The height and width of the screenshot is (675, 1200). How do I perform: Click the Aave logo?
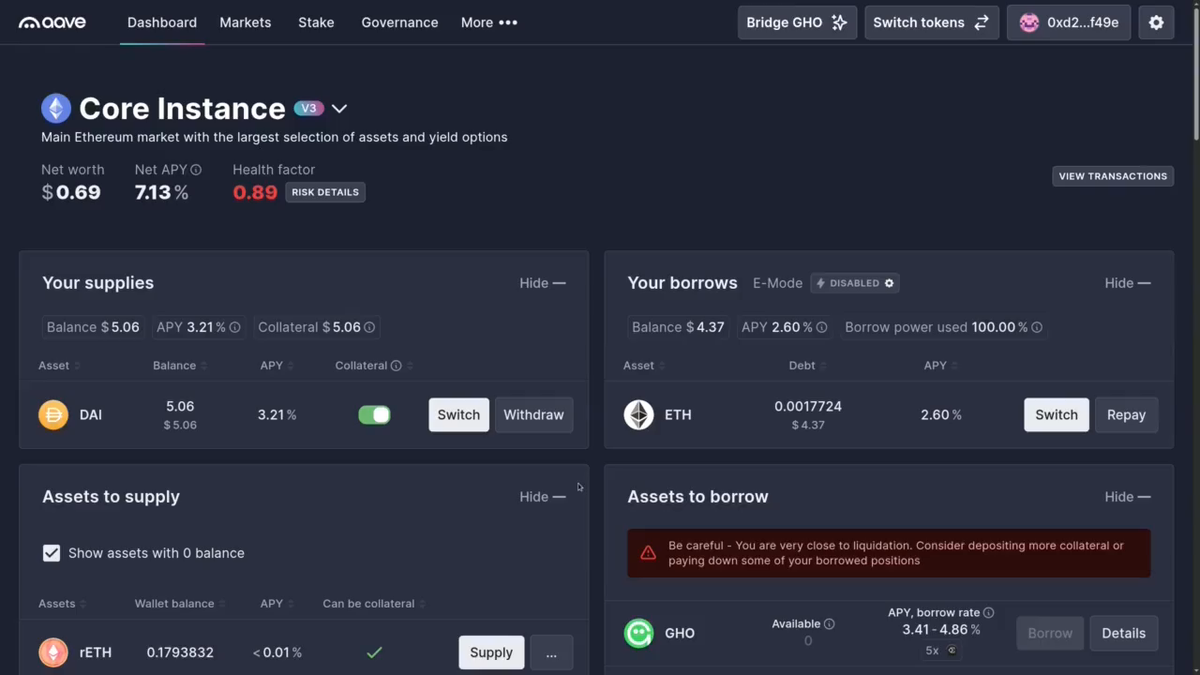click(52, 22)
